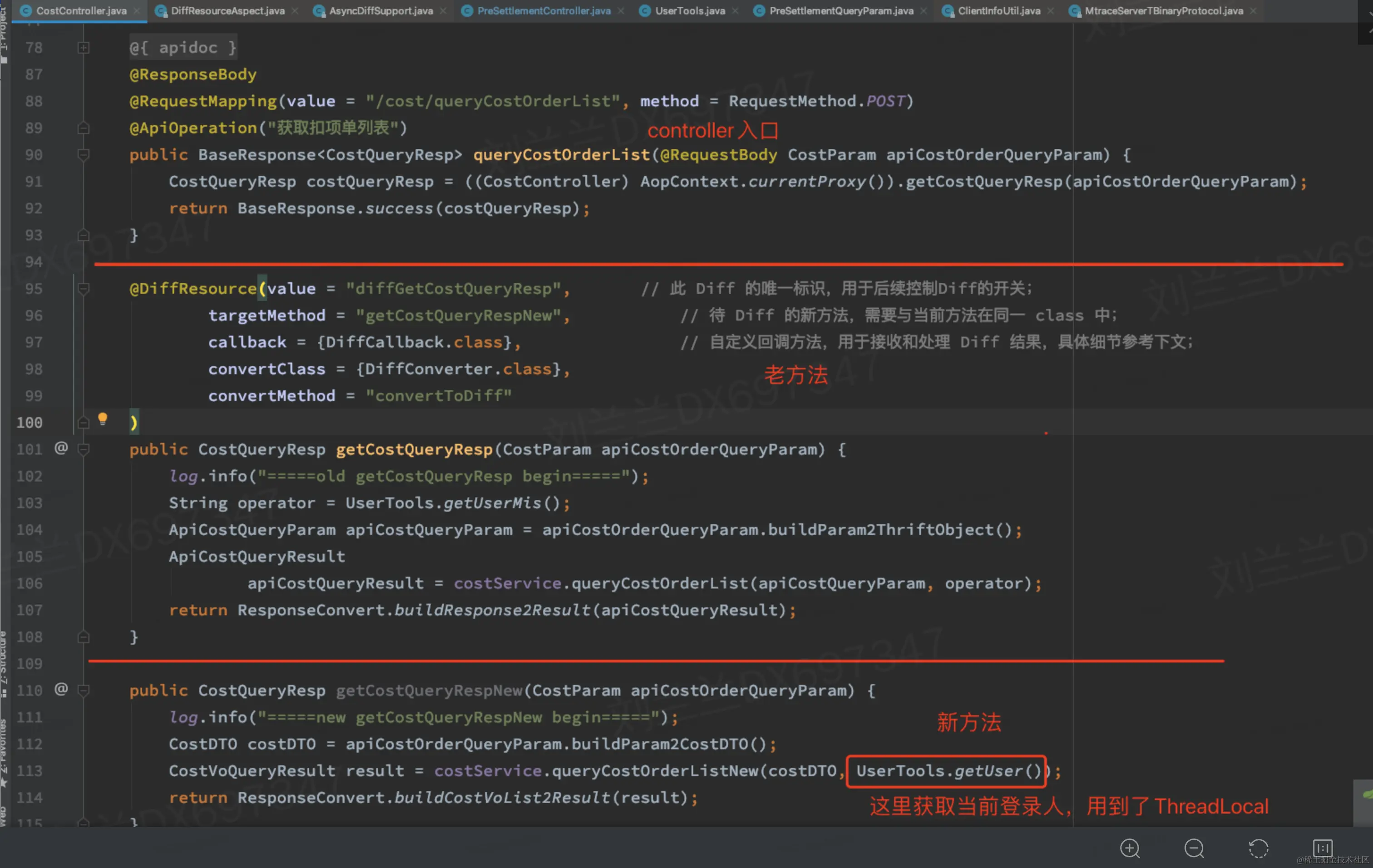1373x868 pixels.
Task: Close the CostController.java tab
Action: [137, 11]
